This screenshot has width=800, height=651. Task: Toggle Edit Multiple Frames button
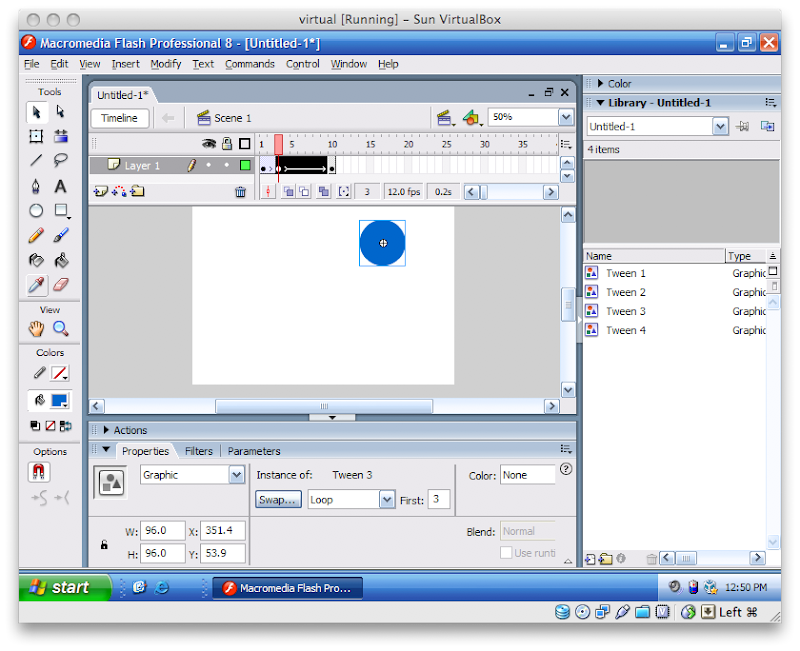pyautogui.click(x=323, y=192)
